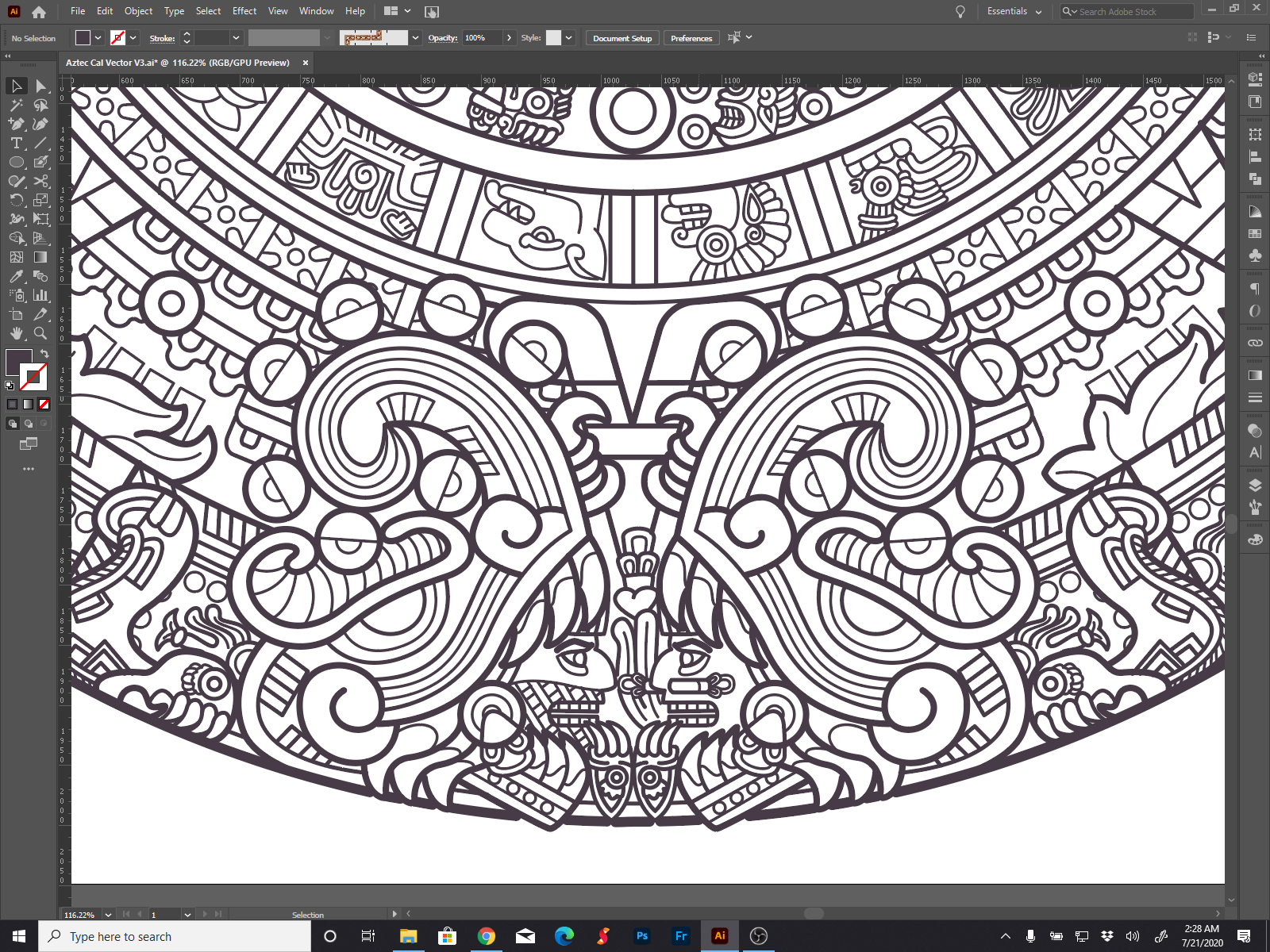
Task: Expand opacity value arrow
Action: (x=509, y=37)
